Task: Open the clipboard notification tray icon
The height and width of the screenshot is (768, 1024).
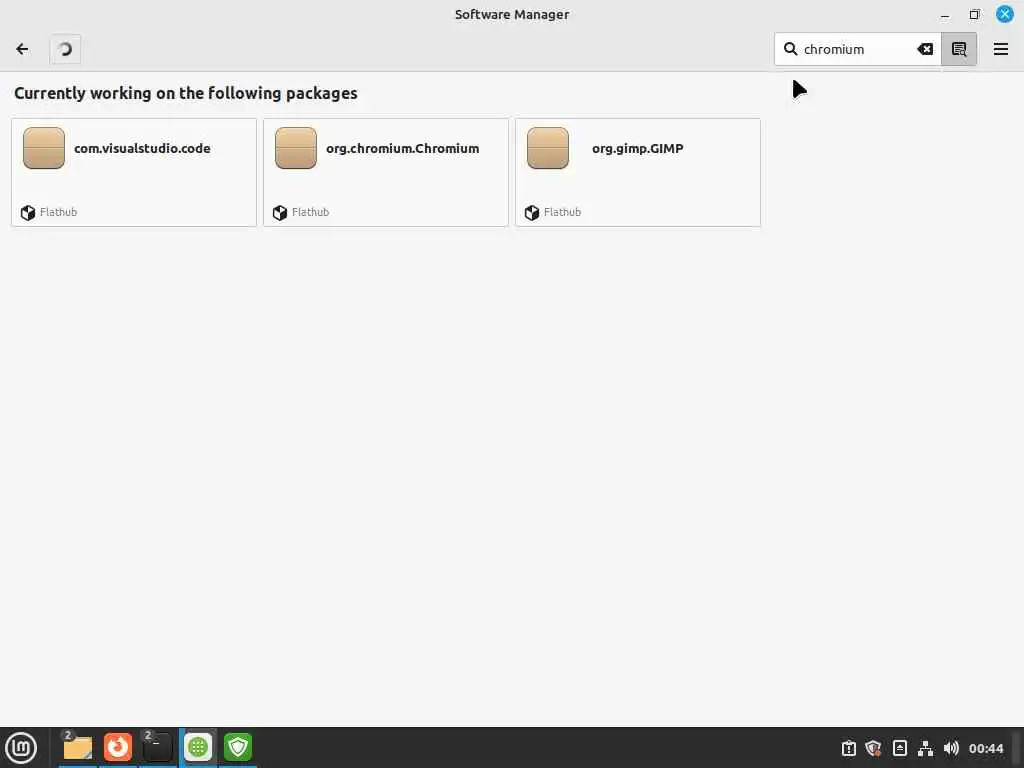Action: pyautogui.click(x=848, y=748)
